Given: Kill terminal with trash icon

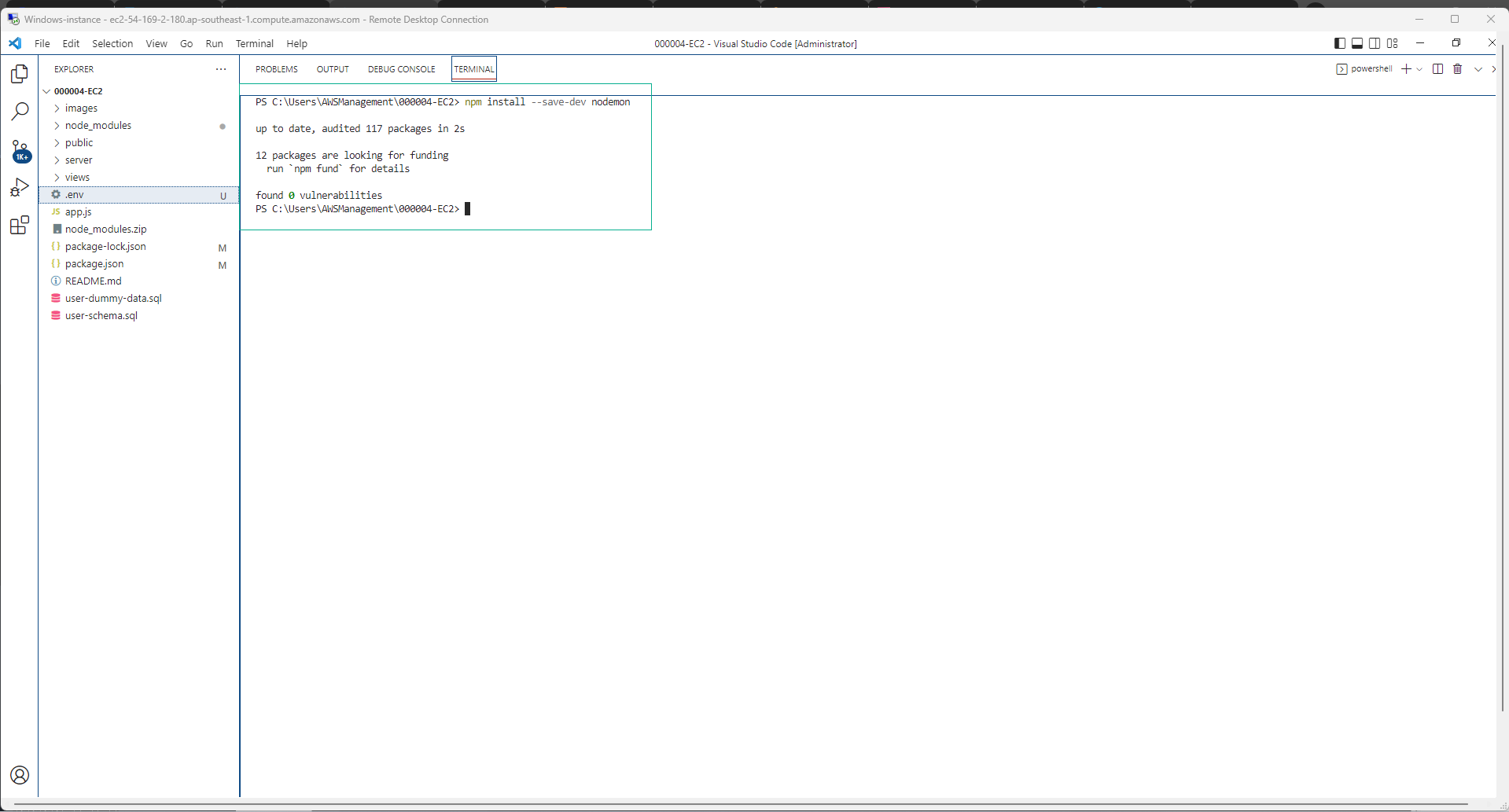Looking at the screenshot, I should 1457,69.
